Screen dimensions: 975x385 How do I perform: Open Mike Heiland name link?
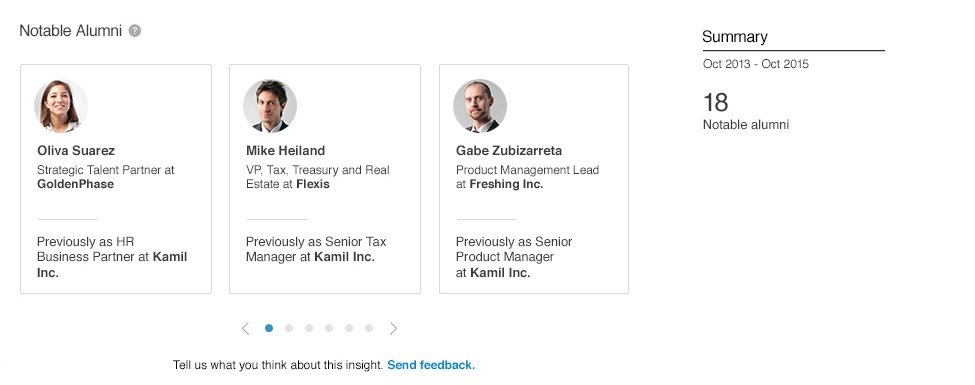pyautogui.click(x=285, y=151)
